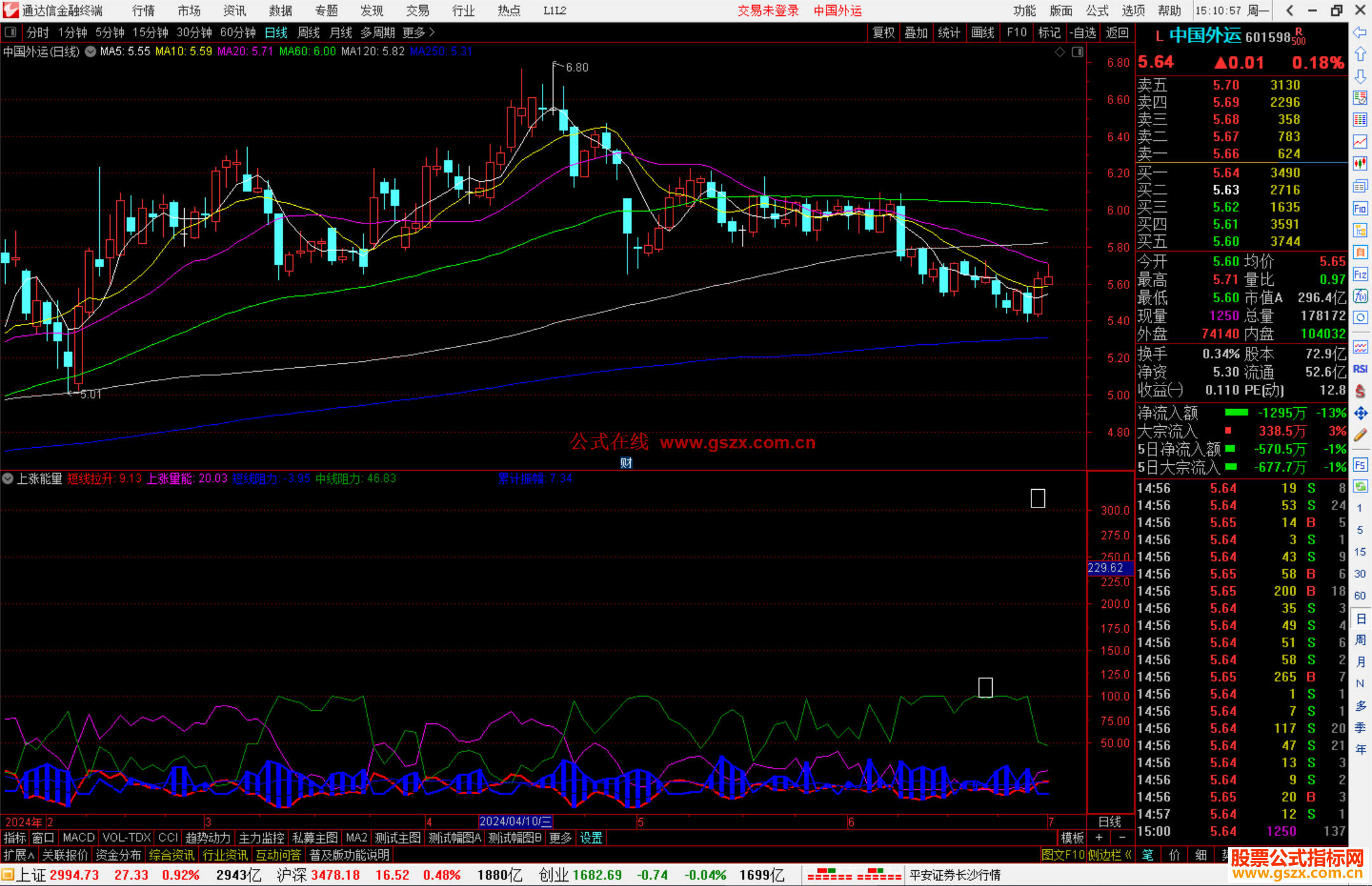Expand the 扩展 panel at bottom left
Image resolution: width=1372 pixels, height=886 pixels.
pos(19,855)
